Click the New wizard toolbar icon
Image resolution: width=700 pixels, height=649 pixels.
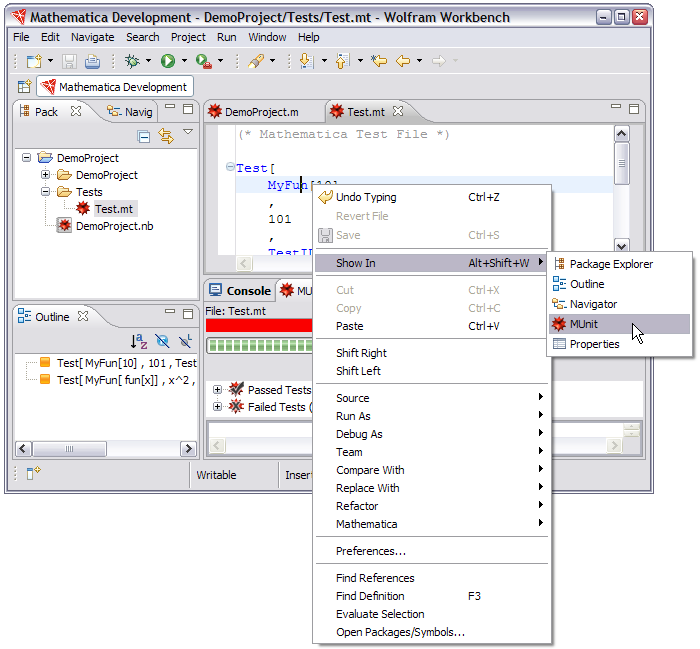[34, 61]
